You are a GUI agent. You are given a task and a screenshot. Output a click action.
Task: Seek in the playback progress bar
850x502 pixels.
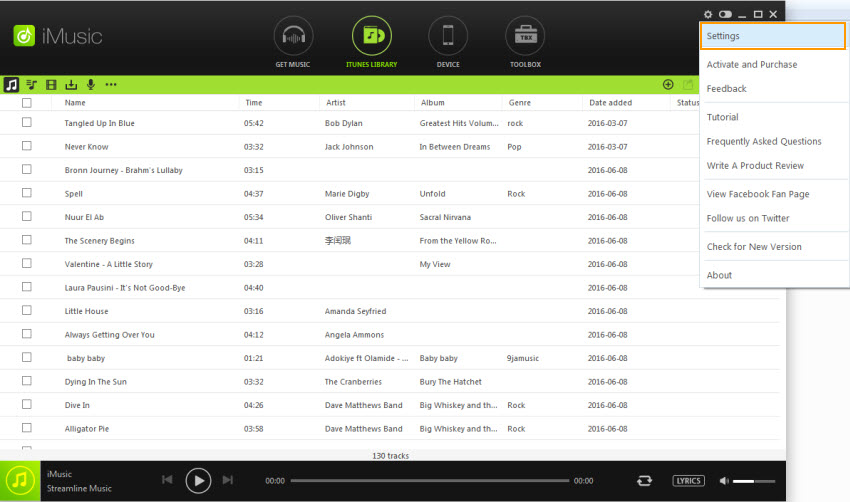click(430, 481)
